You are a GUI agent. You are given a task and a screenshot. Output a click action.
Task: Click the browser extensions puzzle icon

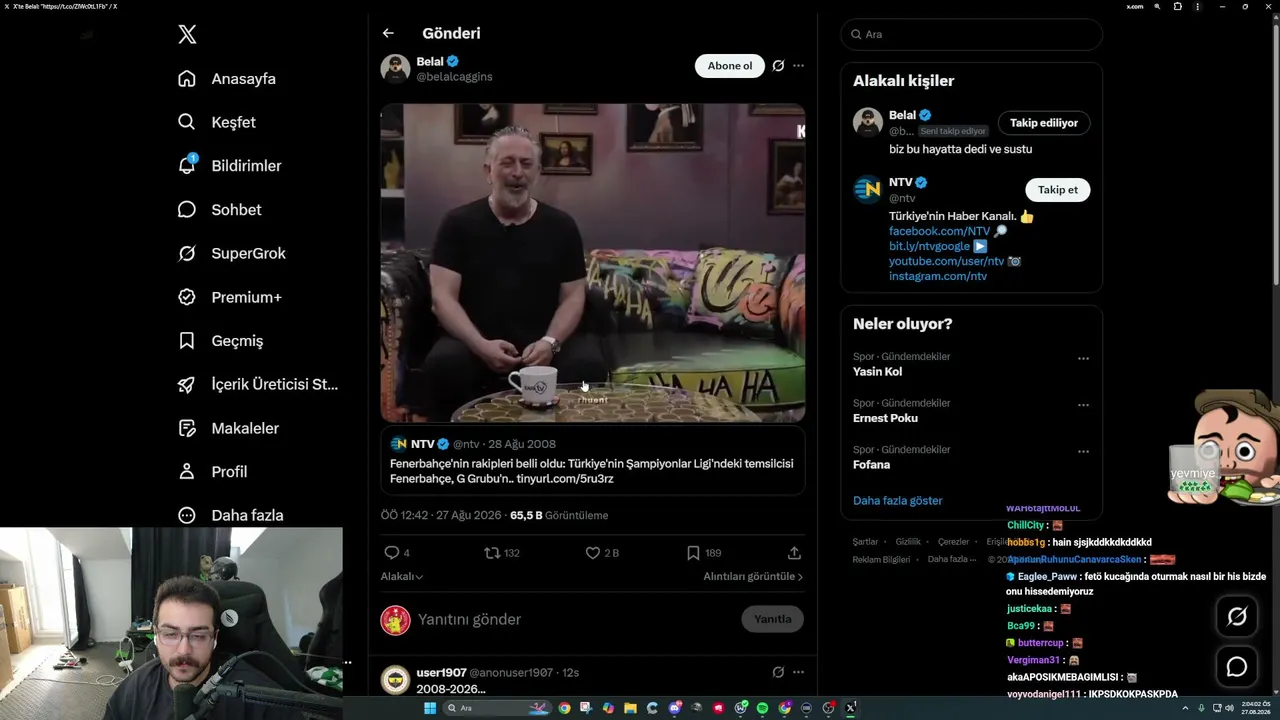[x=1177, y=7]
